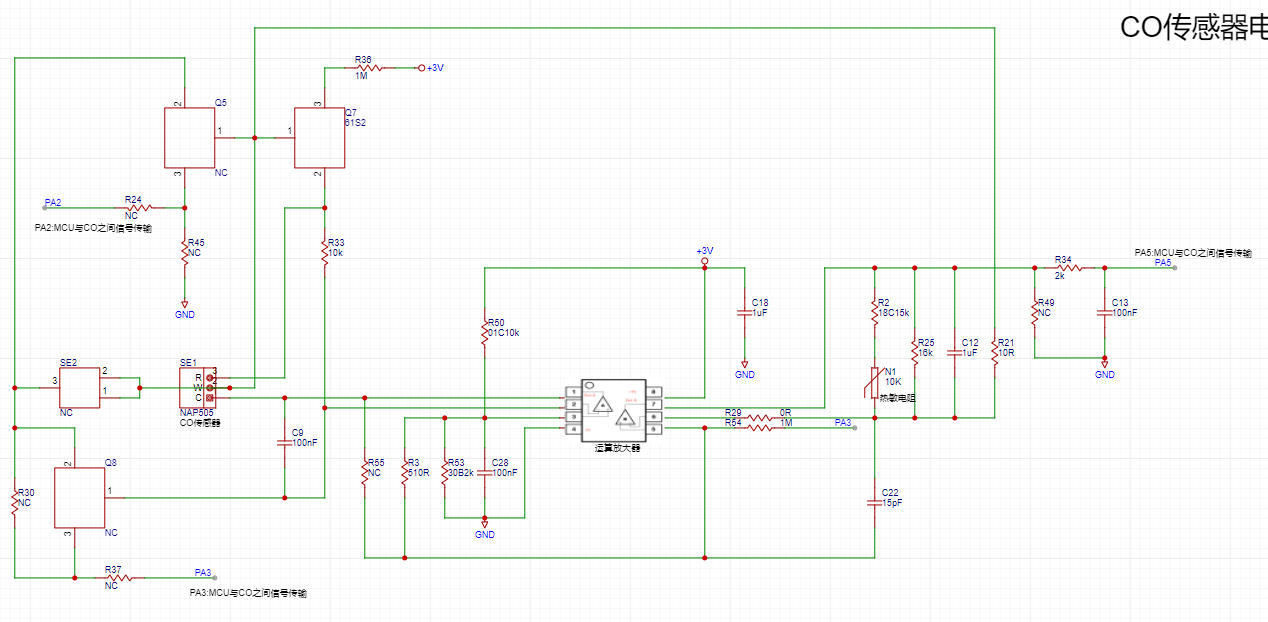This screenshot has height=622, width=1268.
Task: Select the Q5 transistor component block
Action: [189, 138]
